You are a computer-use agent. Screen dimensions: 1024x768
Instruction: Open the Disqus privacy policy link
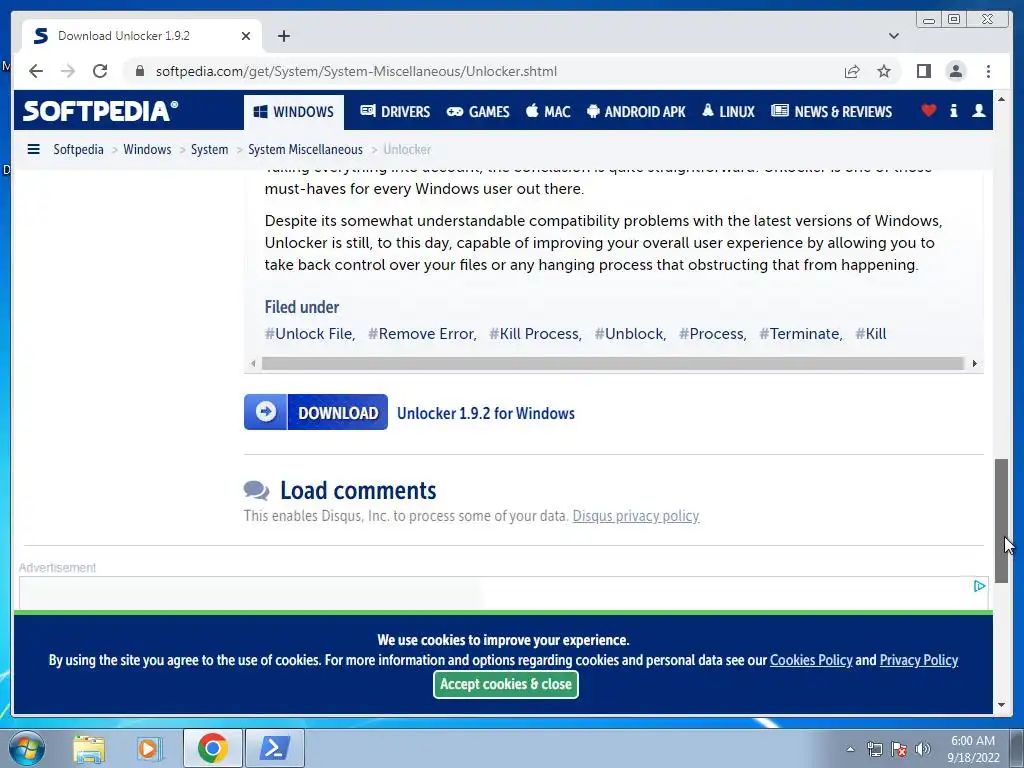click(x=635, y=516)
